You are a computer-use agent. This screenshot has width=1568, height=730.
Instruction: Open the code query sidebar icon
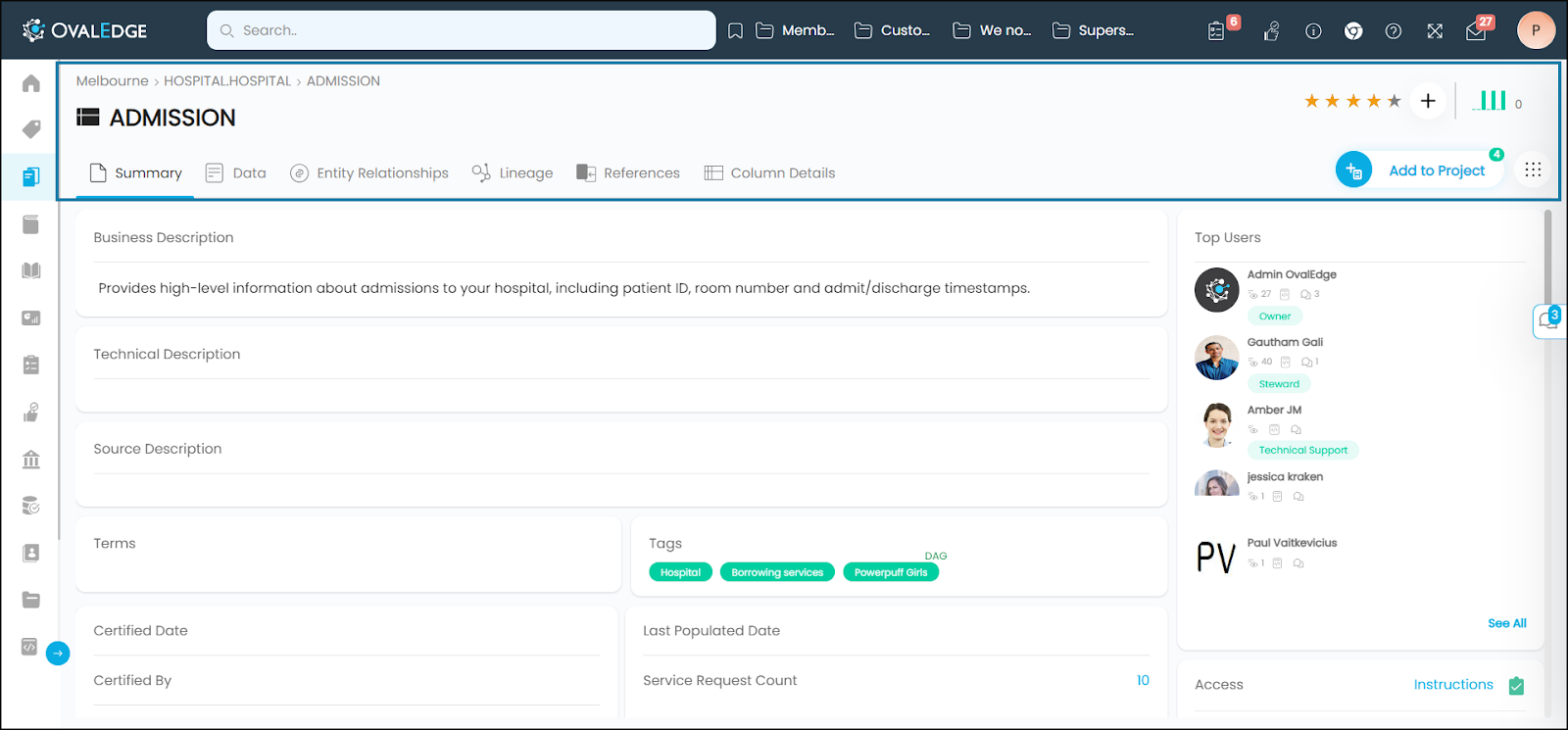pos(29,647)
